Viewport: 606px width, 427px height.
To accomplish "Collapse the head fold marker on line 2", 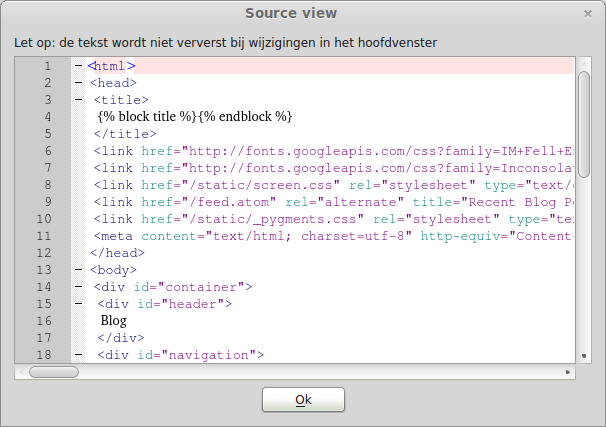I will click(78, 83).
